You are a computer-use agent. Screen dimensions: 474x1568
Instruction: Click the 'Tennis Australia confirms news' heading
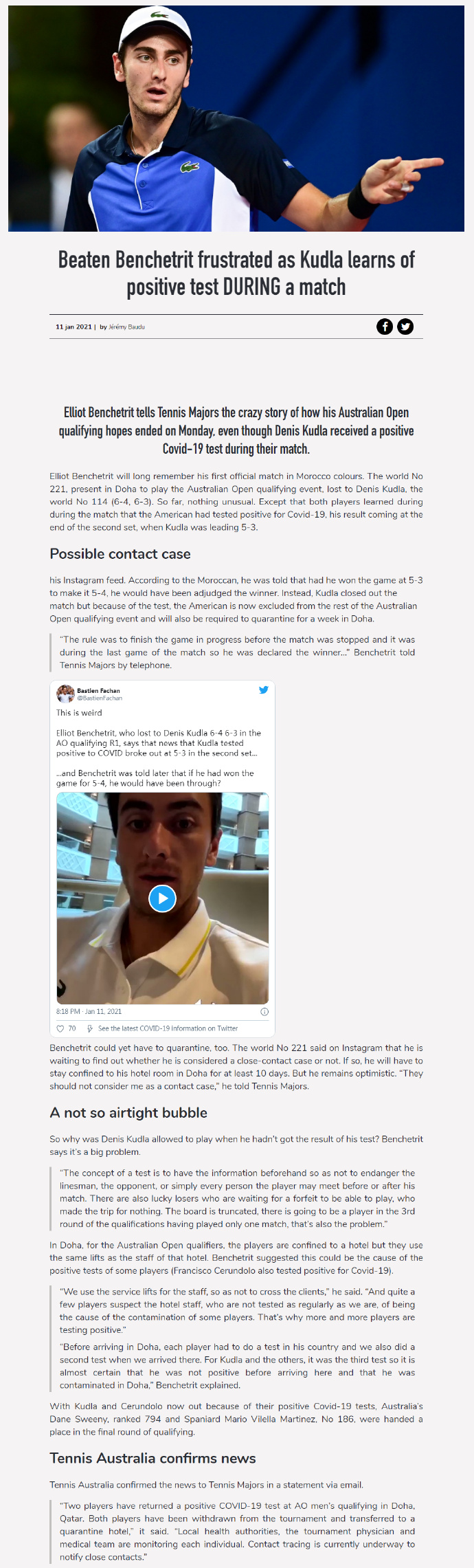point(153,1458)
